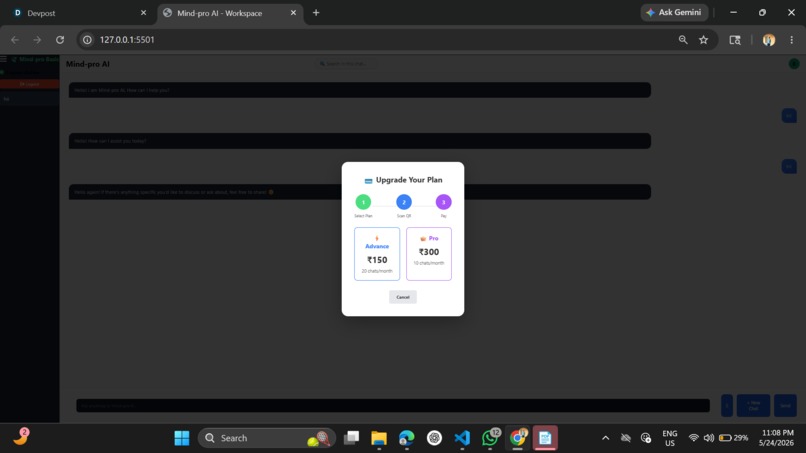Click the message input box at bottom
The image size is (806, 453).
pyautogui.click(x=393, y=406)
